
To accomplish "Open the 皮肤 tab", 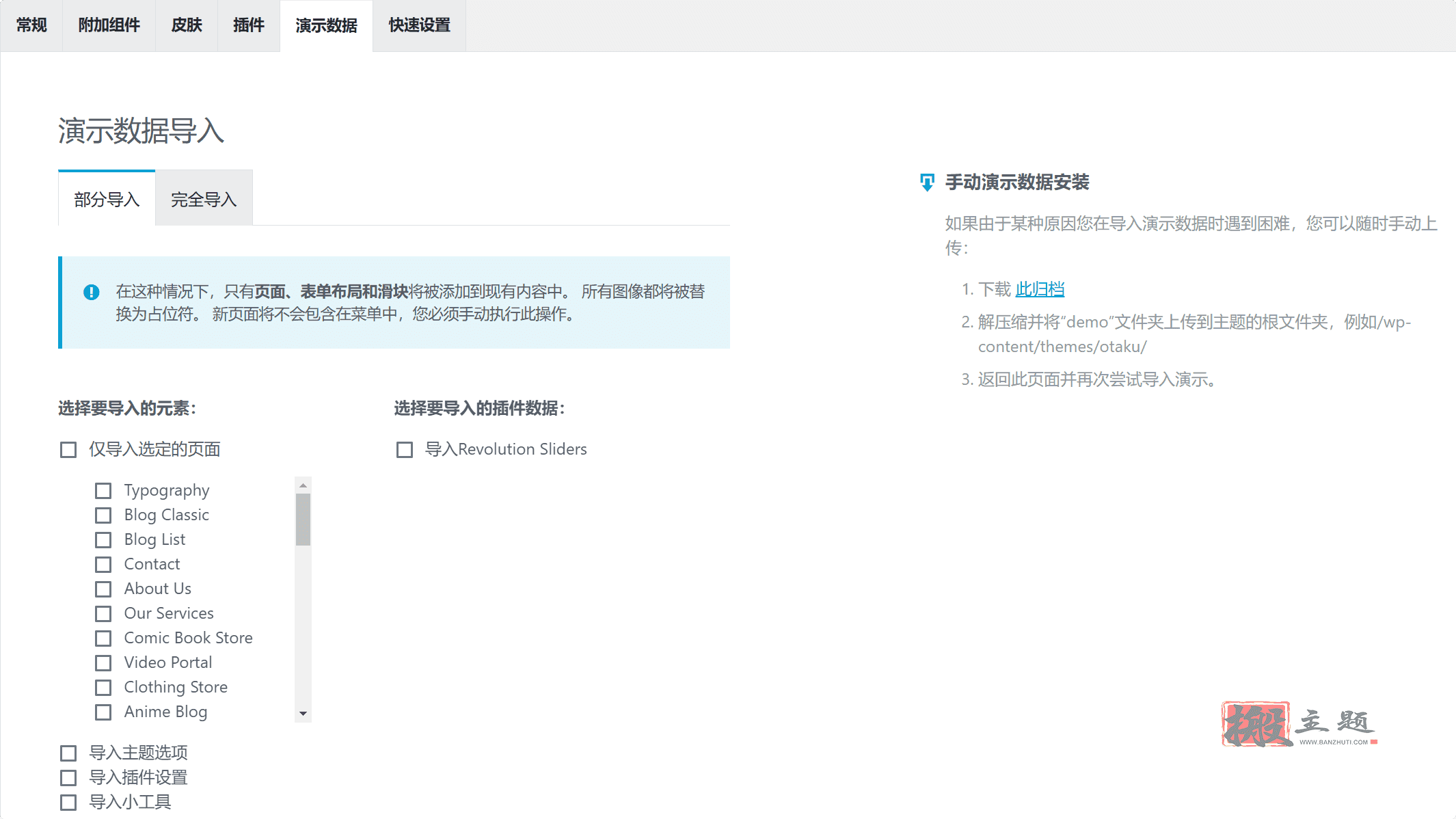I will tap(187, 25).
